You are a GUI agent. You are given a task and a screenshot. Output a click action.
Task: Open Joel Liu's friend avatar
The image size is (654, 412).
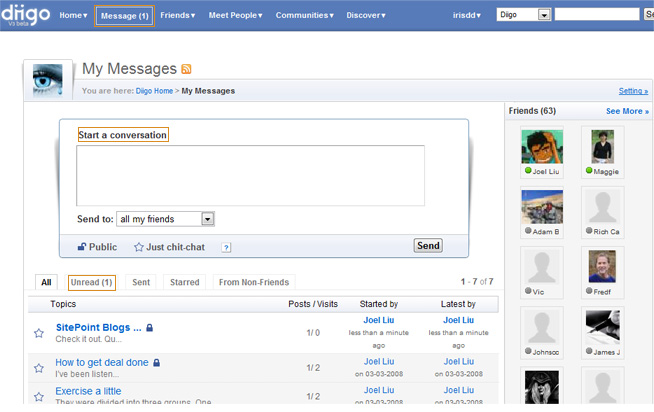[x=542, y=146]
